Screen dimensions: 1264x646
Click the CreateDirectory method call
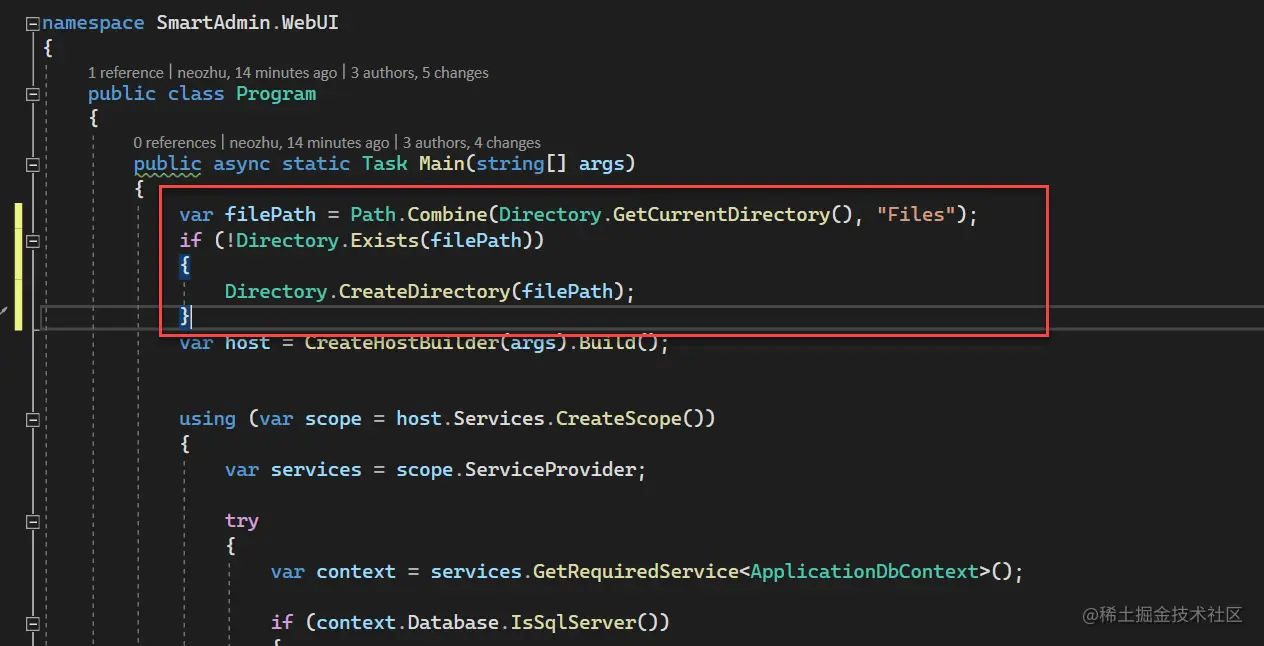pos(424,291)
